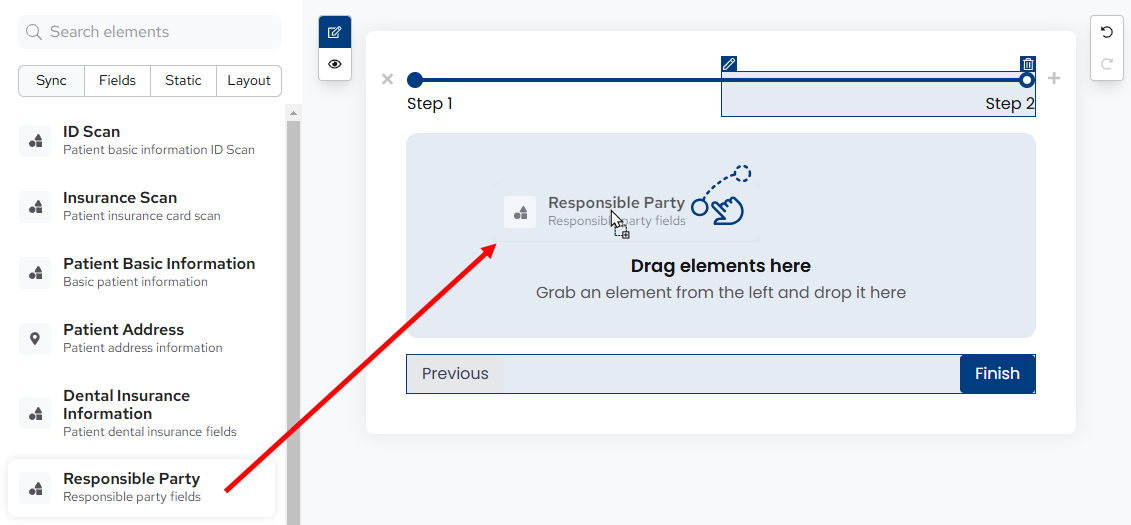
Task: Click the undo arrow icon
Action: point(1106,32)
